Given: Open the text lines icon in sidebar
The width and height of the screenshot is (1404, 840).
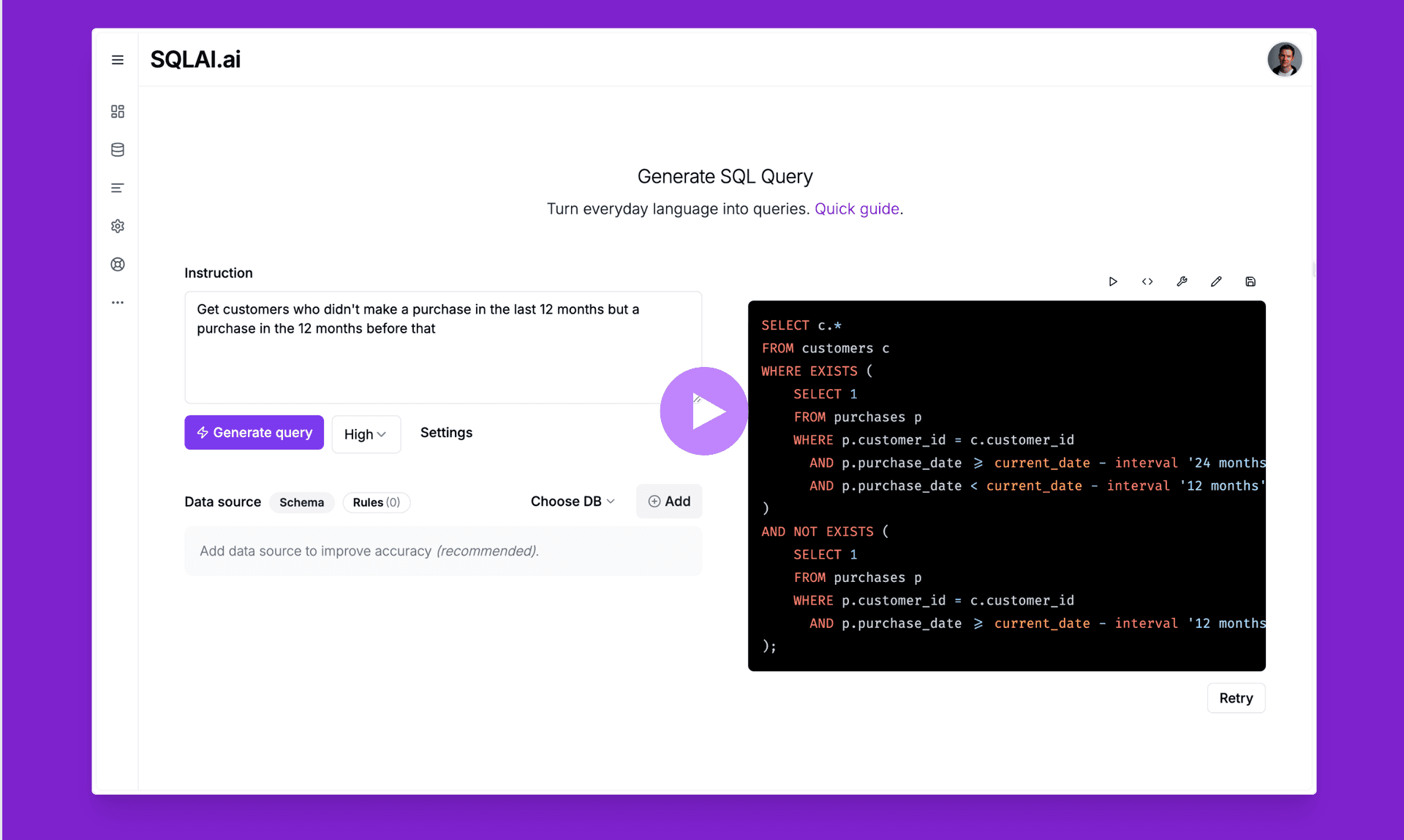Looking at the screenshot, I should click(117, 188).
